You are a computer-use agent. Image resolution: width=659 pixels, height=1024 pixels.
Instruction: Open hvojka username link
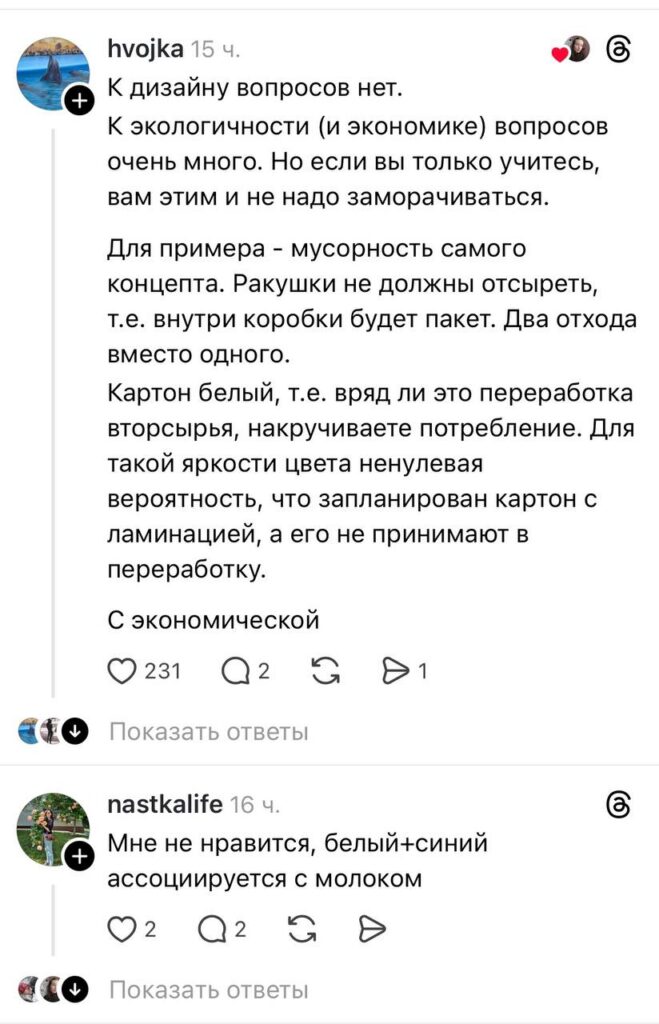(145, 49)
